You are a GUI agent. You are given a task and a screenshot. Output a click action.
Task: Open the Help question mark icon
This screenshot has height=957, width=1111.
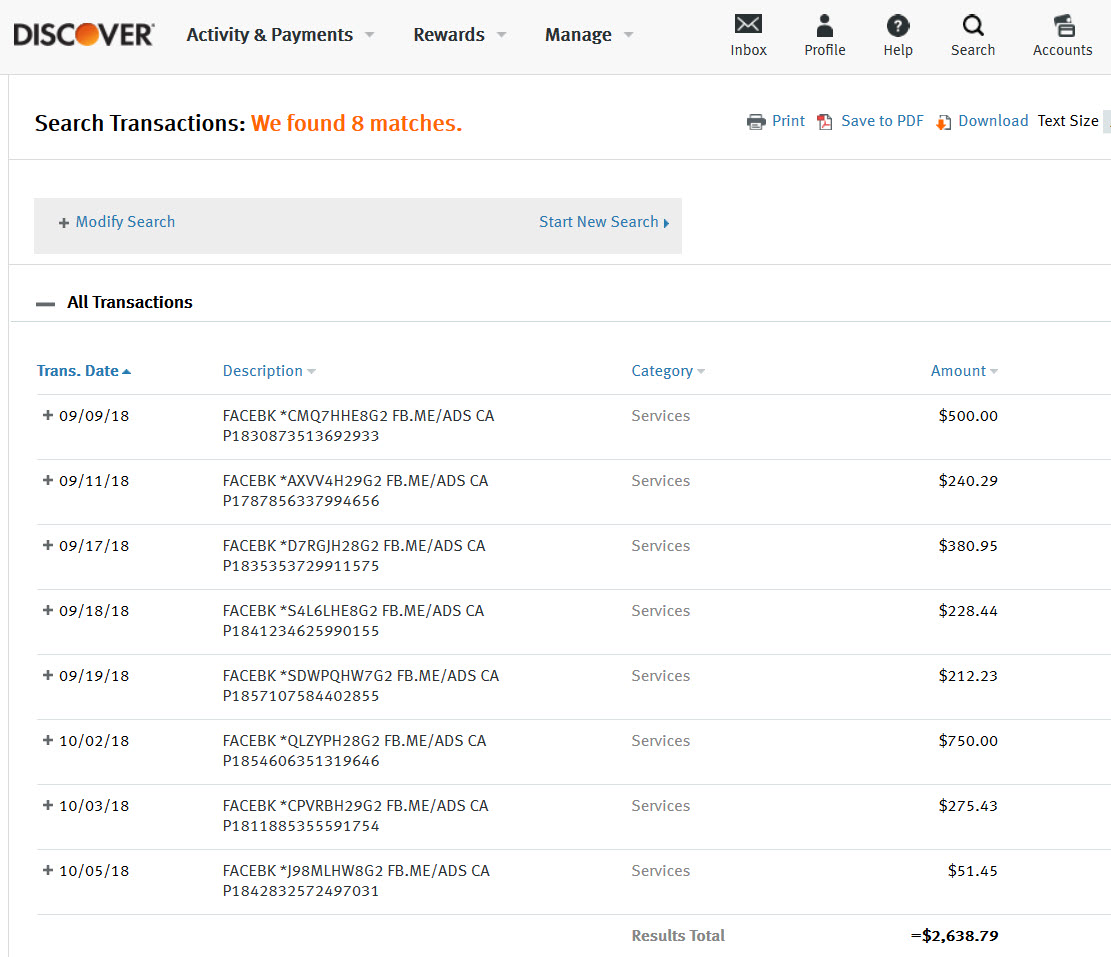pyautogui.click(x=898, y=26)
